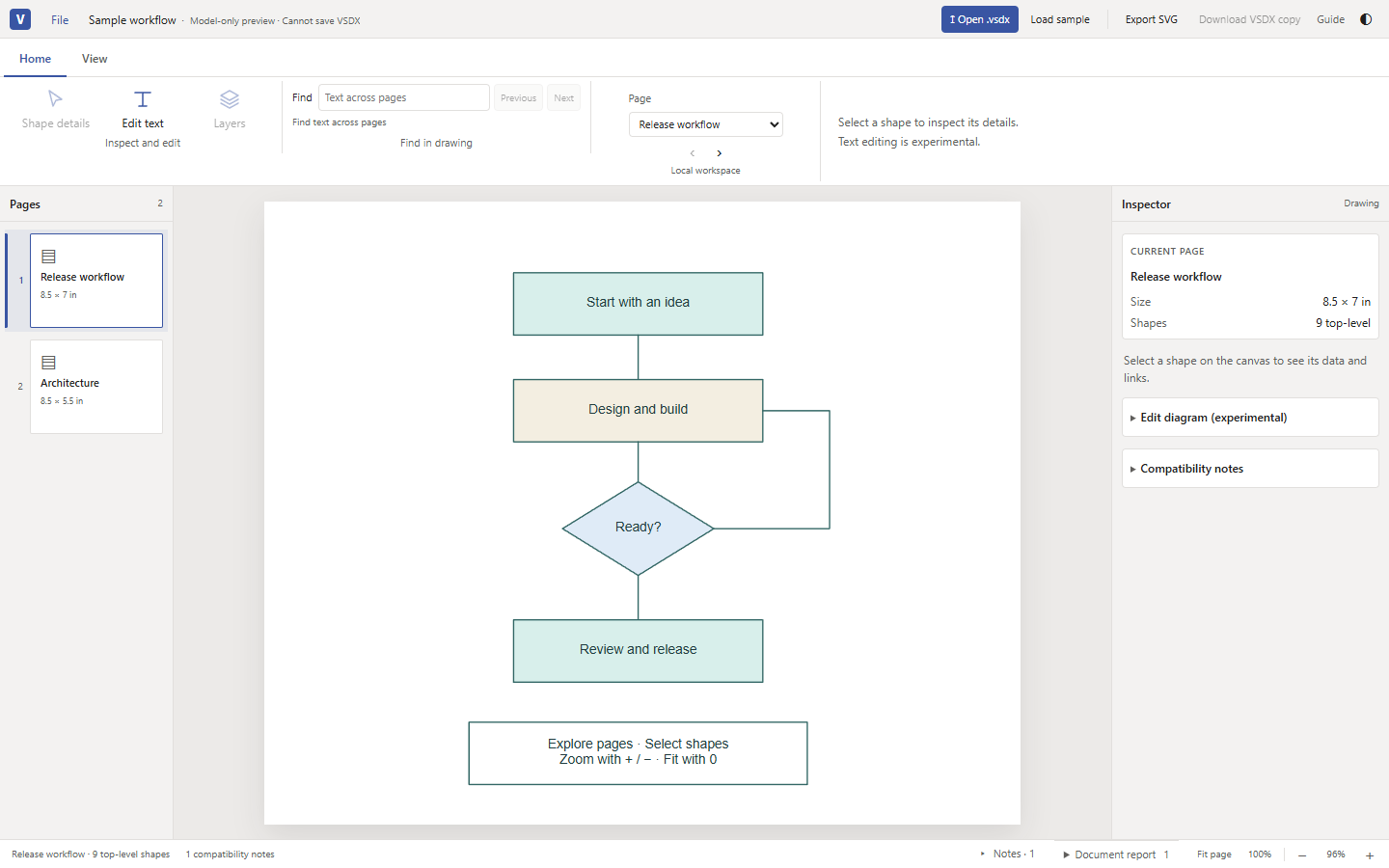Open the Layers tool
1389x868 pixels.
[230, 110]
